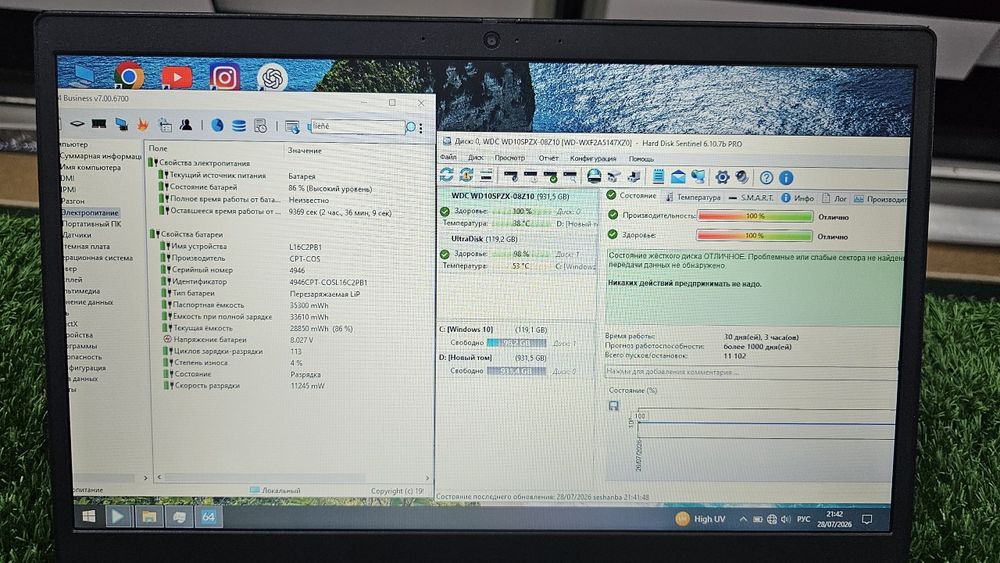
Task: Select the Портативный ПК item in AIDA64 tree
Action: (92, 224)
